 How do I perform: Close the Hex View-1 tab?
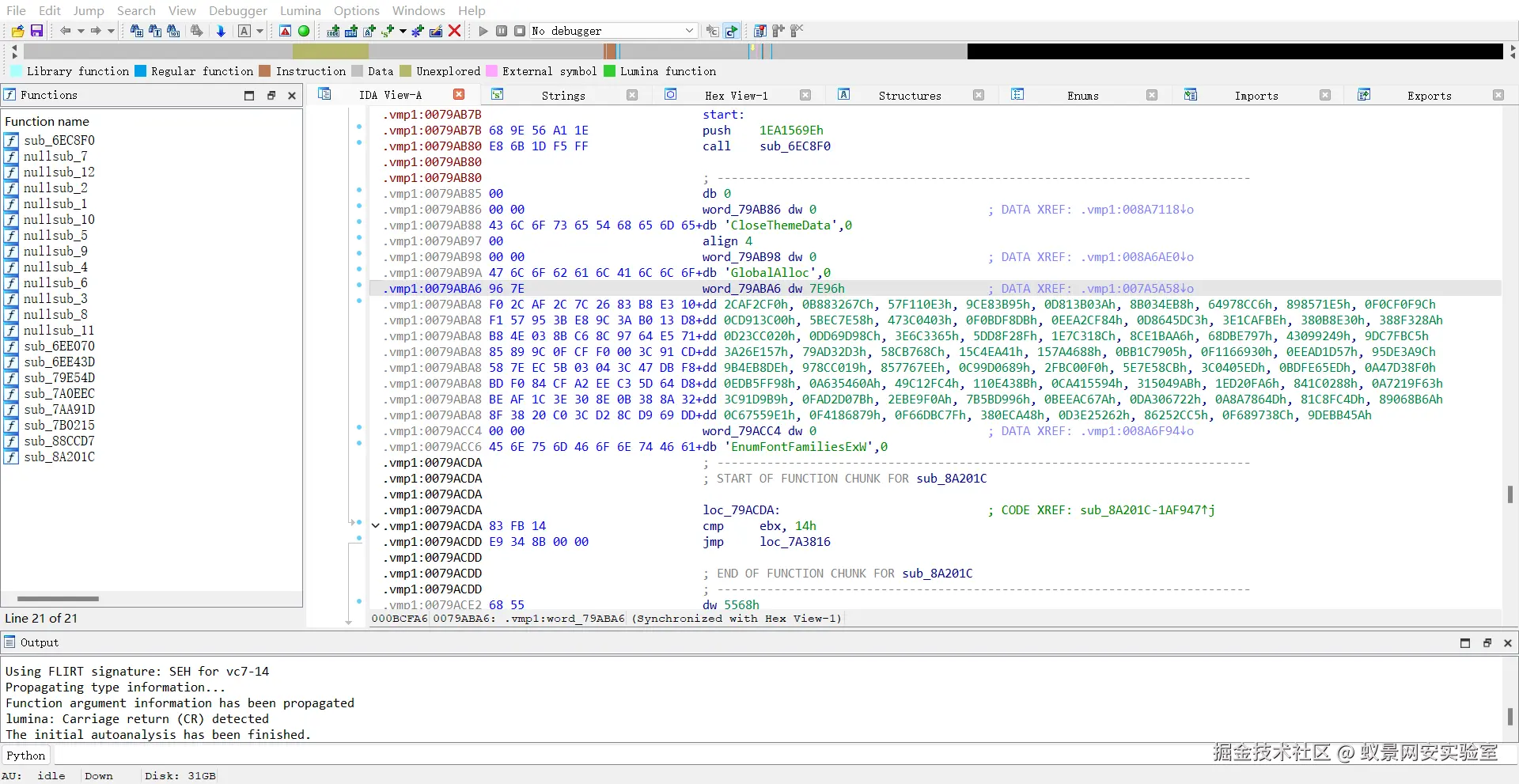[x=805, y=95]
